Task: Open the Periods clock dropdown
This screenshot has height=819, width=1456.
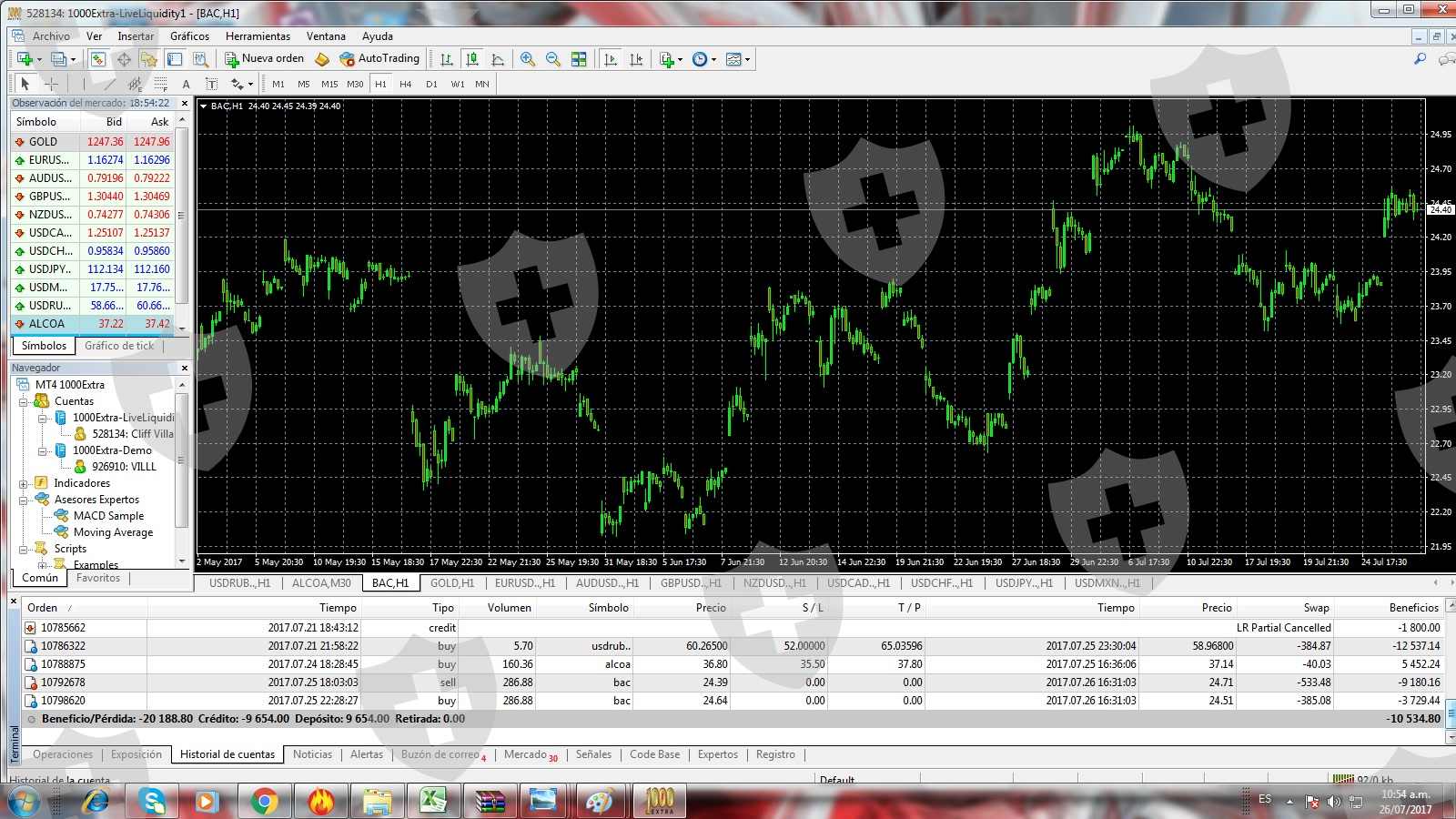Action: [703, 59]
